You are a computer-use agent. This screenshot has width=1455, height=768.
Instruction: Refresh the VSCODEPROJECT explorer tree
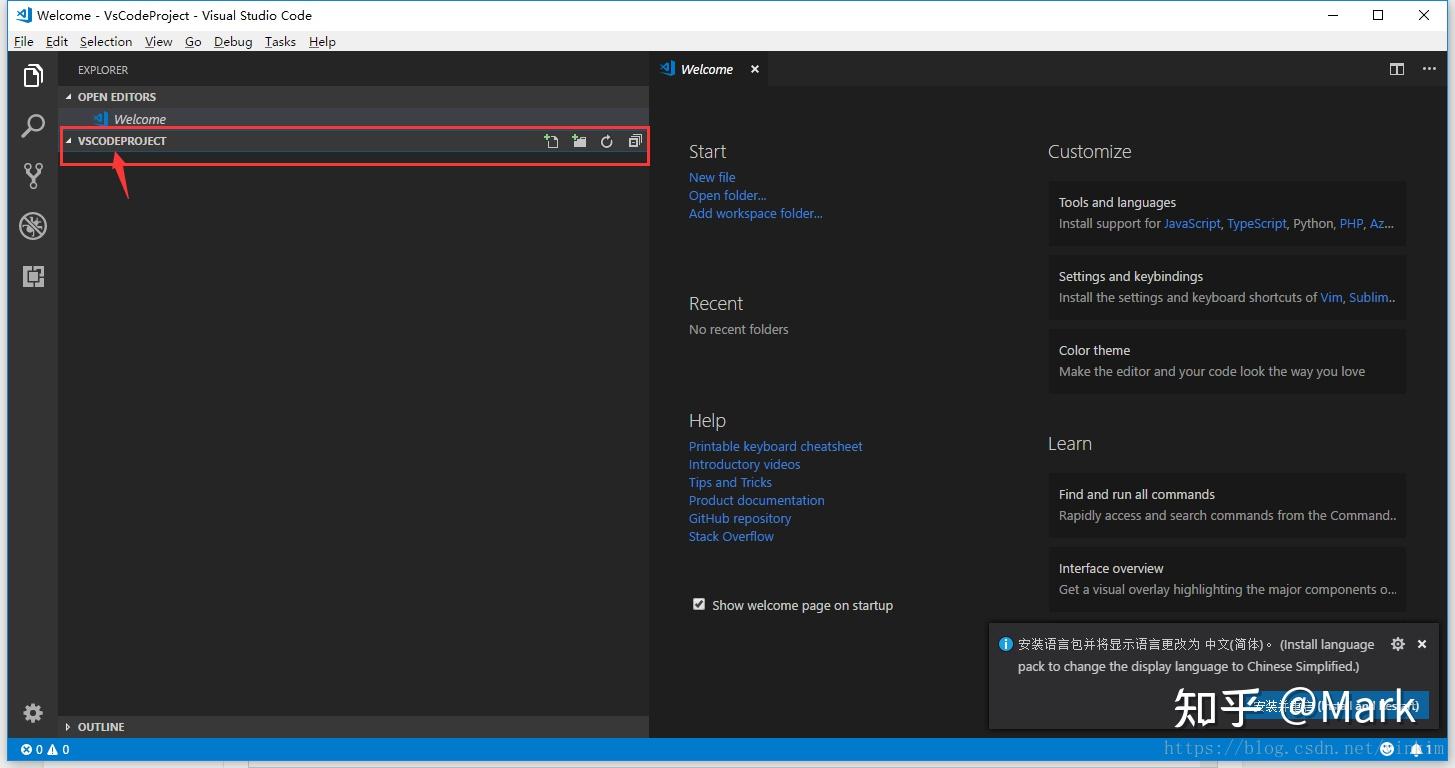606,141
